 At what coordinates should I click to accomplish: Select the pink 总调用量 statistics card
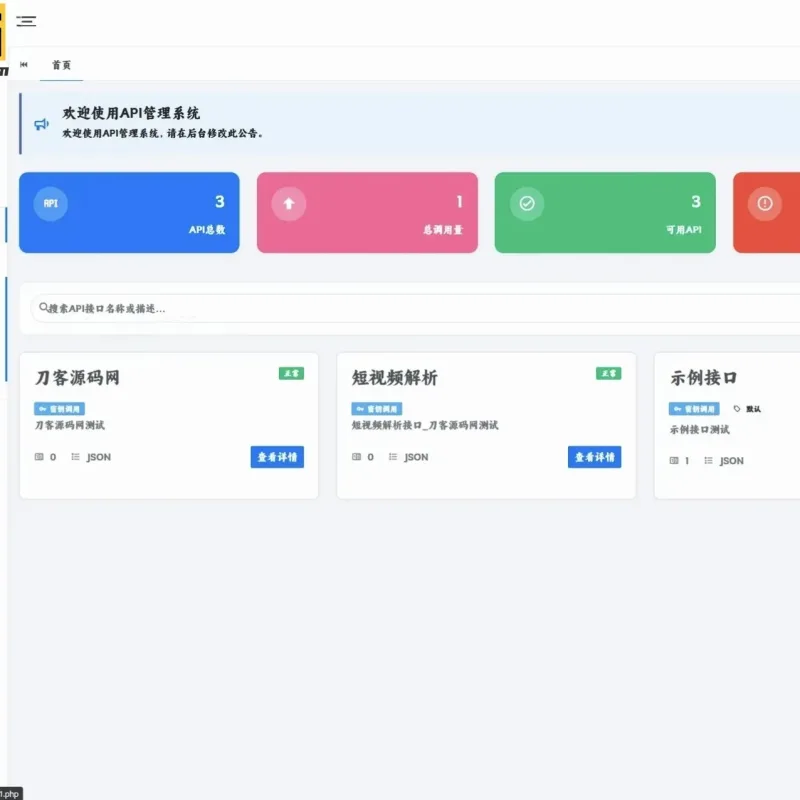click(367, 212)
